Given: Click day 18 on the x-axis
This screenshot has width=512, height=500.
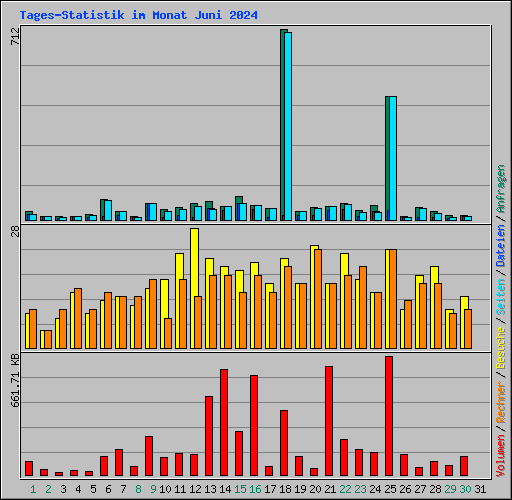Looking at the screenshot, I should (285, 489).
